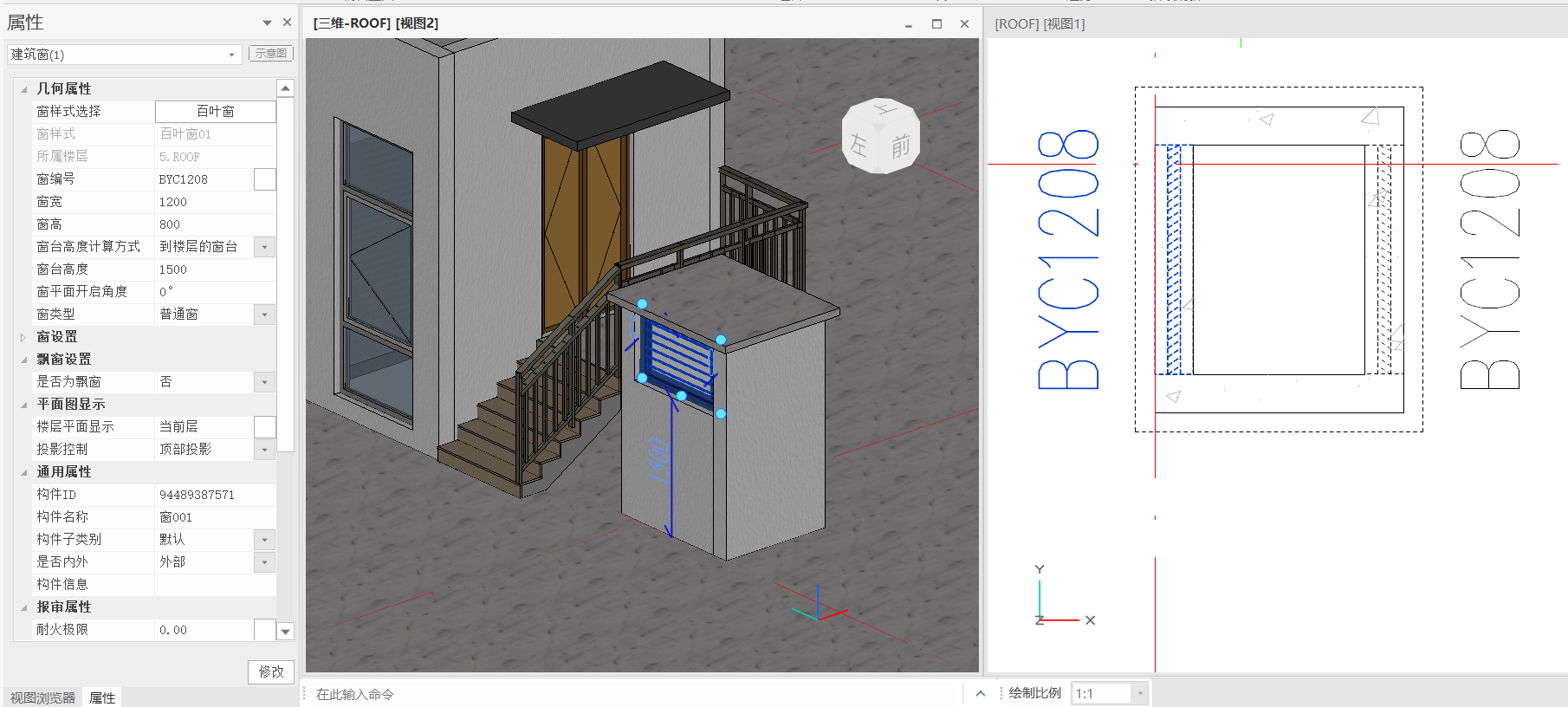Click the browse box beside 窗编号 BYC1208
Screen dimensions: 1568x707
265,179
